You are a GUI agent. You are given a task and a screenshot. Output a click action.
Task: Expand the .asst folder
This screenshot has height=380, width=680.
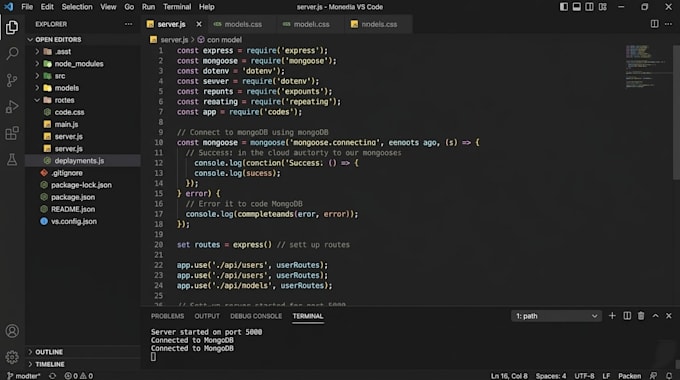click(x=37, y=52)
